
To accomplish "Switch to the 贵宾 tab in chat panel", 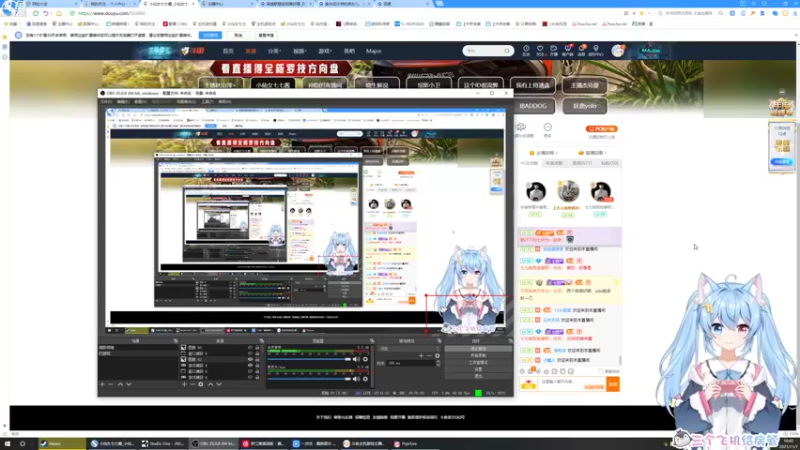I will (582, 163).
